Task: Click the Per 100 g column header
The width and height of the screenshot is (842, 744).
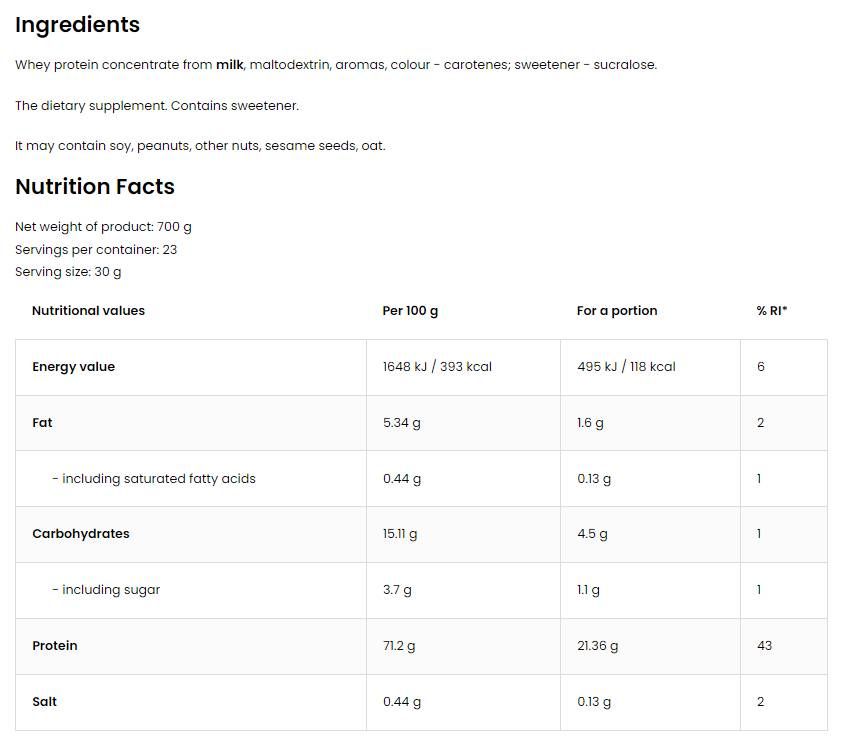Action: 410,311
